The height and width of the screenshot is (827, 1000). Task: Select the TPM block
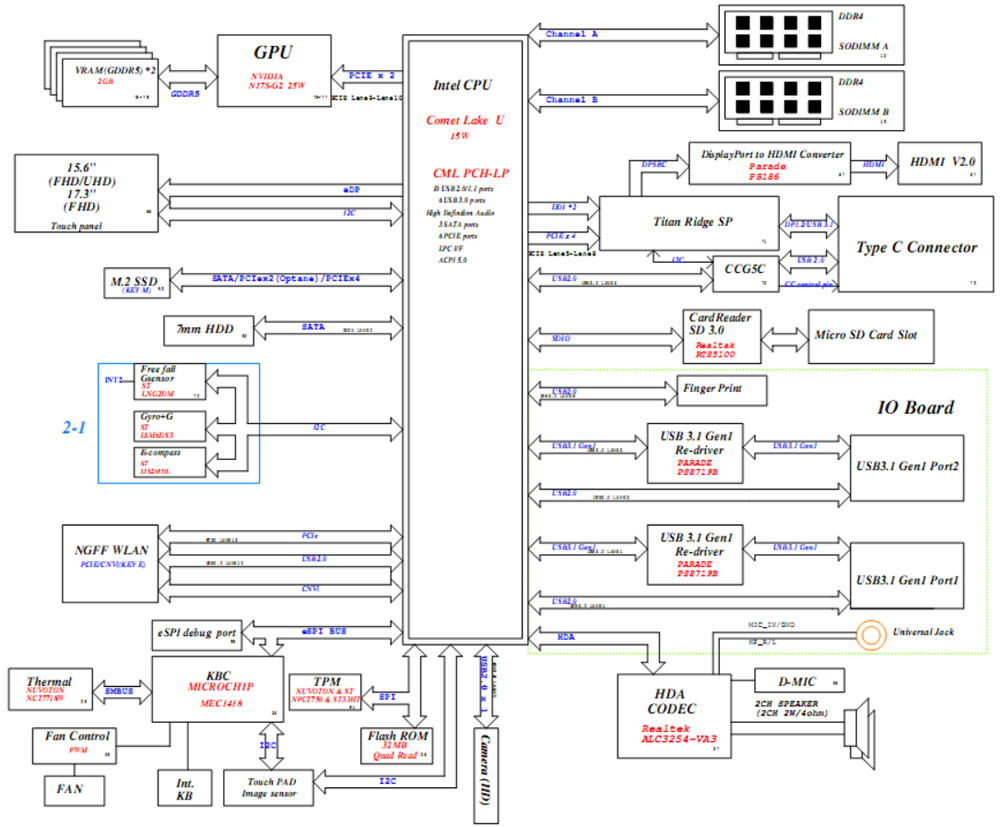pyautogui.click(x=325, y=692)
